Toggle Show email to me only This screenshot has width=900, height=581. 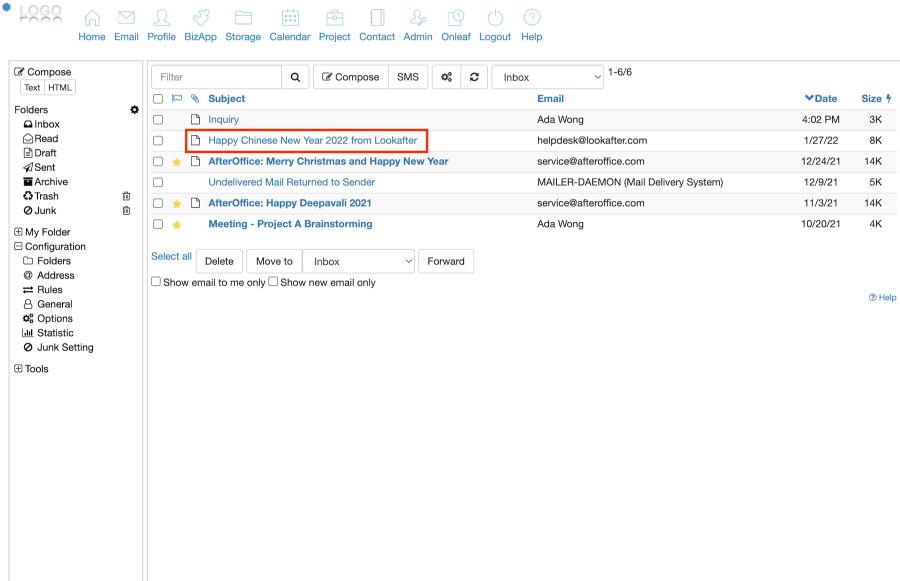click(x=156, y=282)
